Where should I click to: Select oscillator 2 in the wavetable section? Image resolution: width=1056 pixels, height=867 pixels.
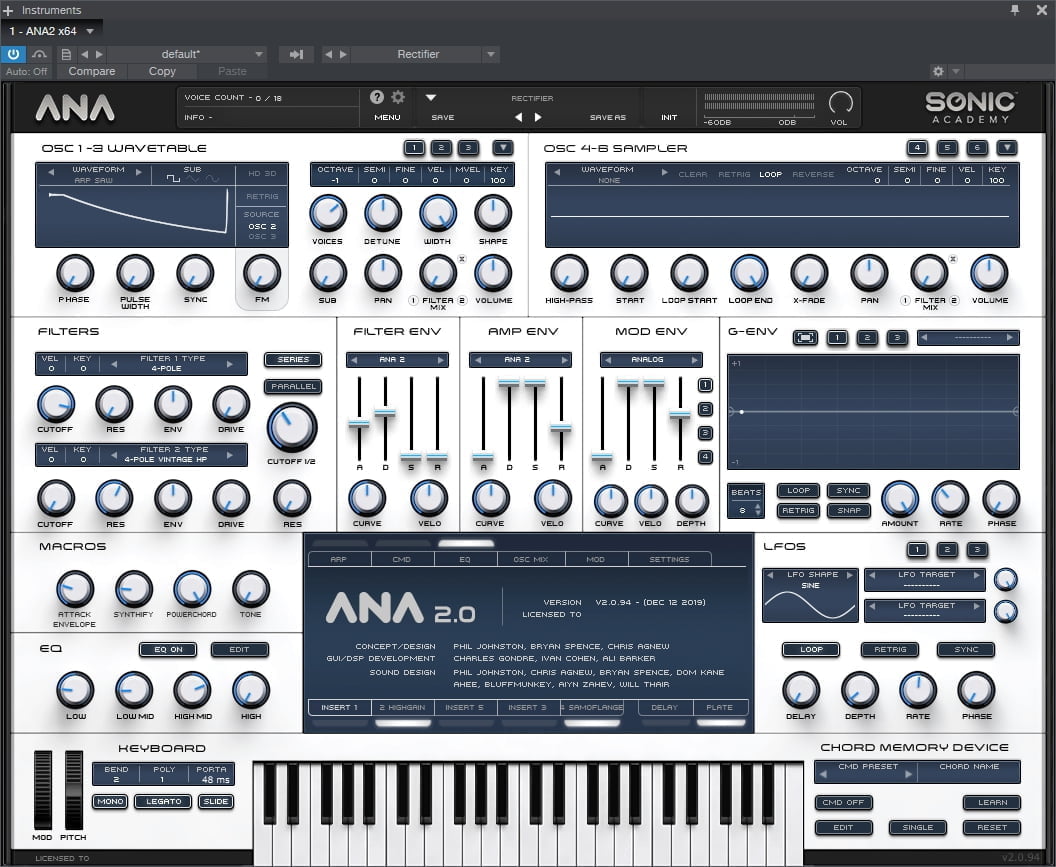441,148
